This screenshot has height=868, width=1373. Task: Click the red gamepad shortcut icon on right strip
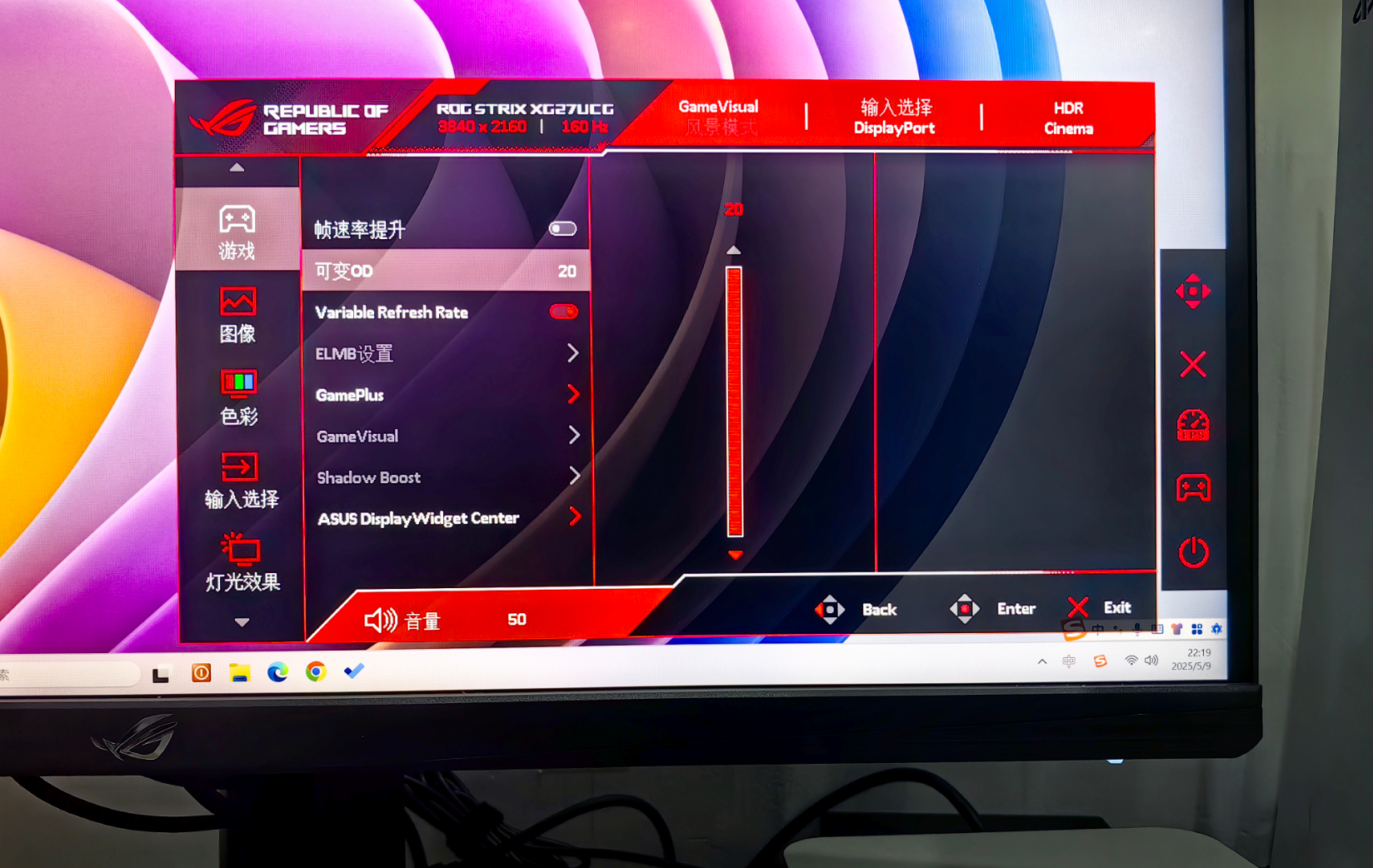(1193, 487)
